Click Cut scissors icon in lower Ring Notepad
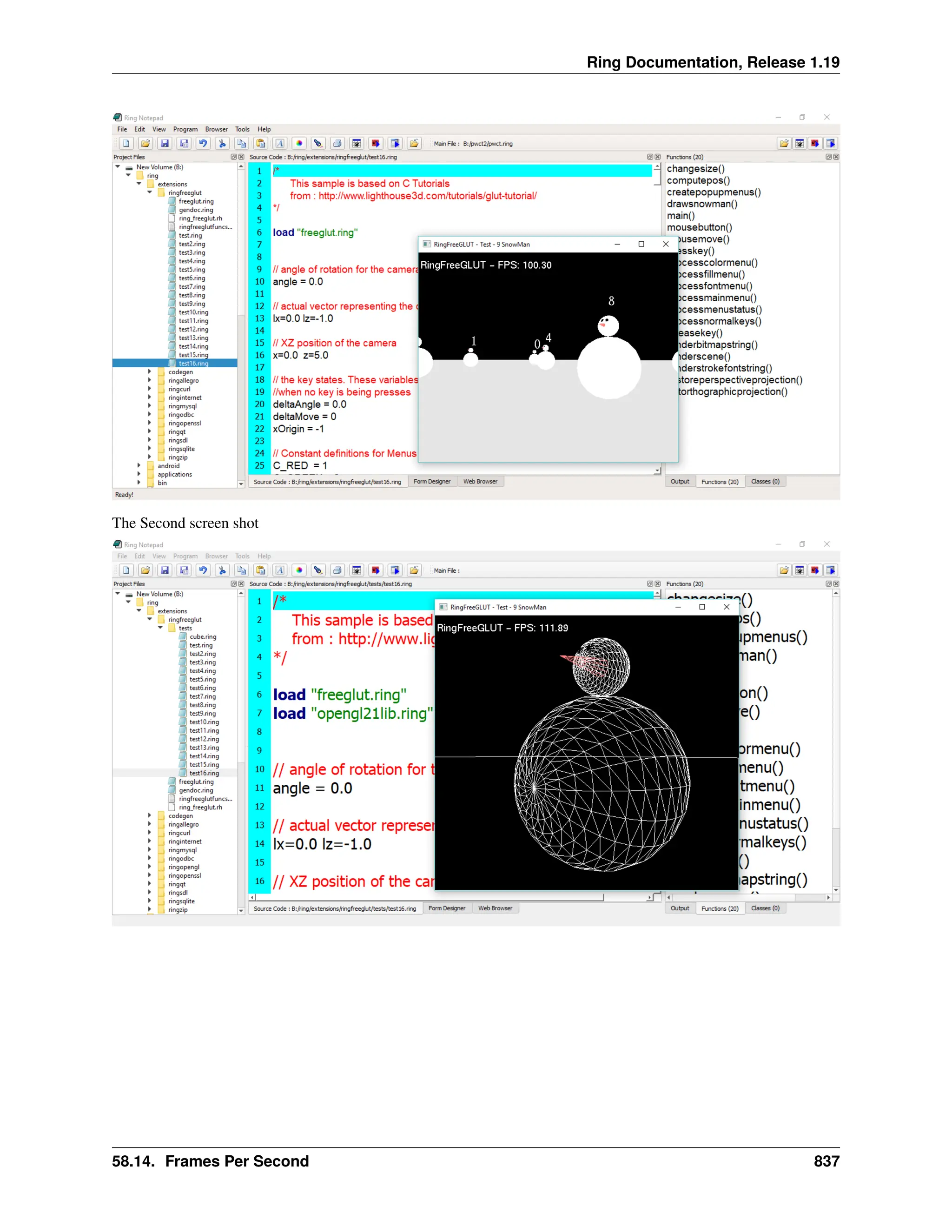 [222, 570]
